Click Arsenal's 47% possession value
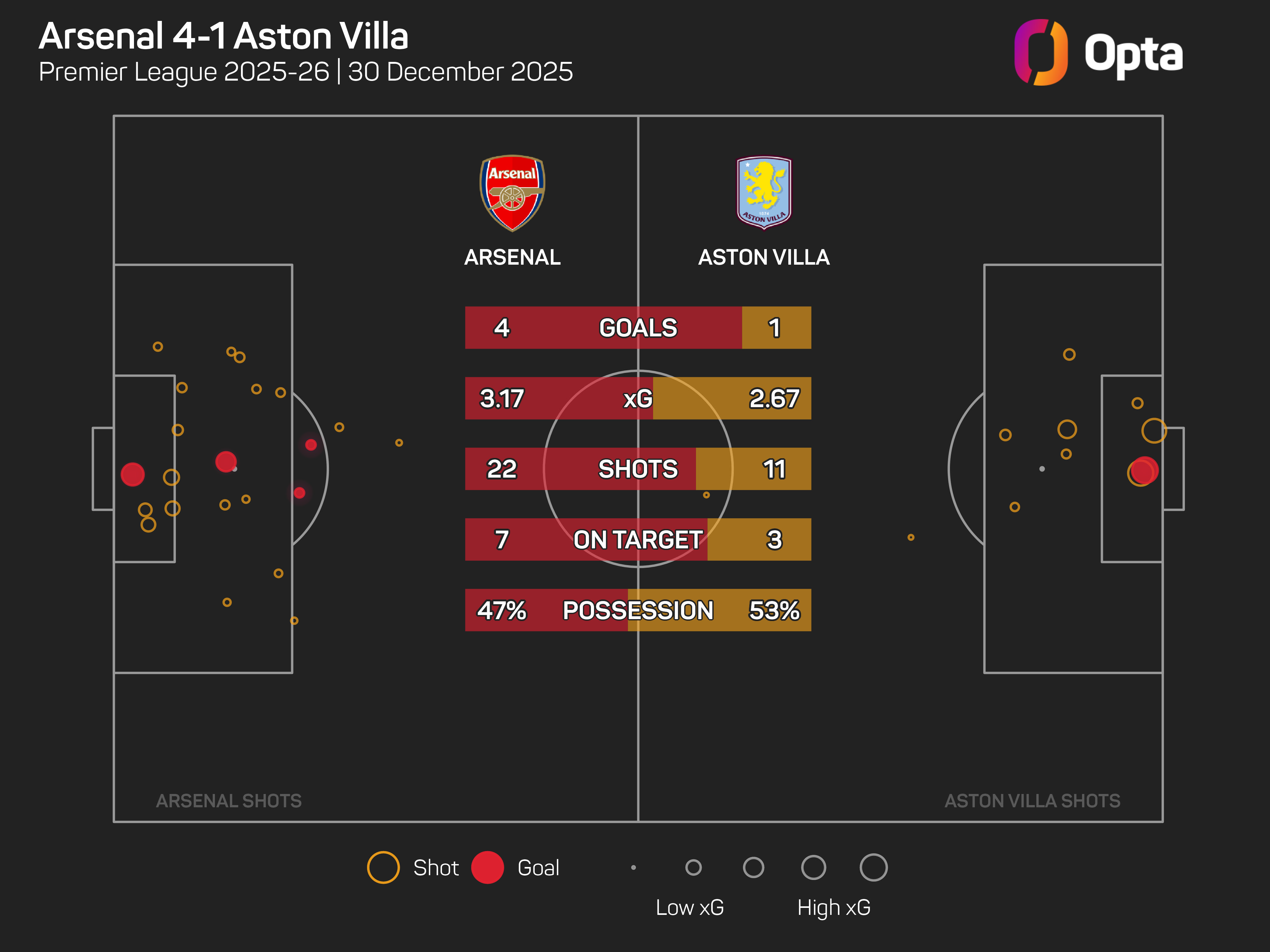This screenshot has width=1270, height=952. pos(502,610)
